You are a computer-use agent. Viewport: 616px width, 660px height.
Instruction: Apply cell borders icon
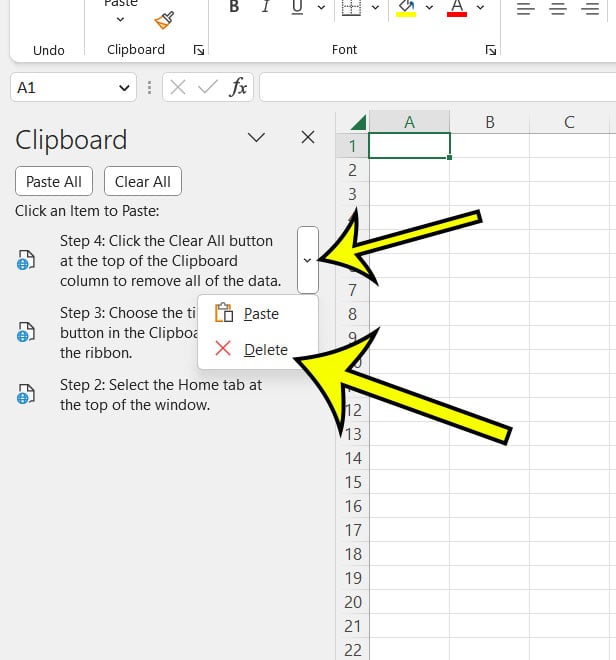click(x=351, y=7)
